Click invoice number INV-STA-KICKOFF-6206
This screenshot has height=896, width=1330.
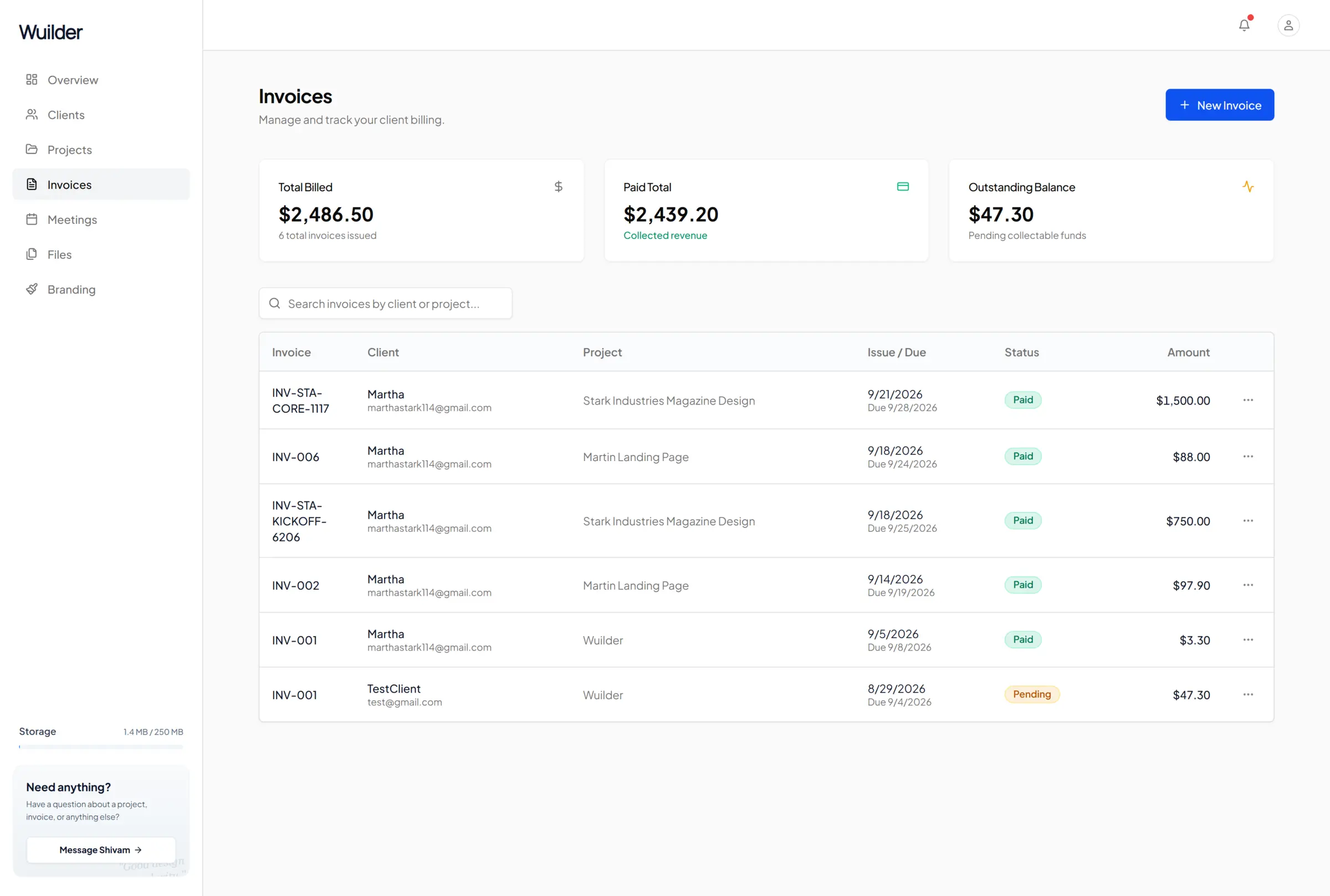pyautogui.click(x=299, y=521)
